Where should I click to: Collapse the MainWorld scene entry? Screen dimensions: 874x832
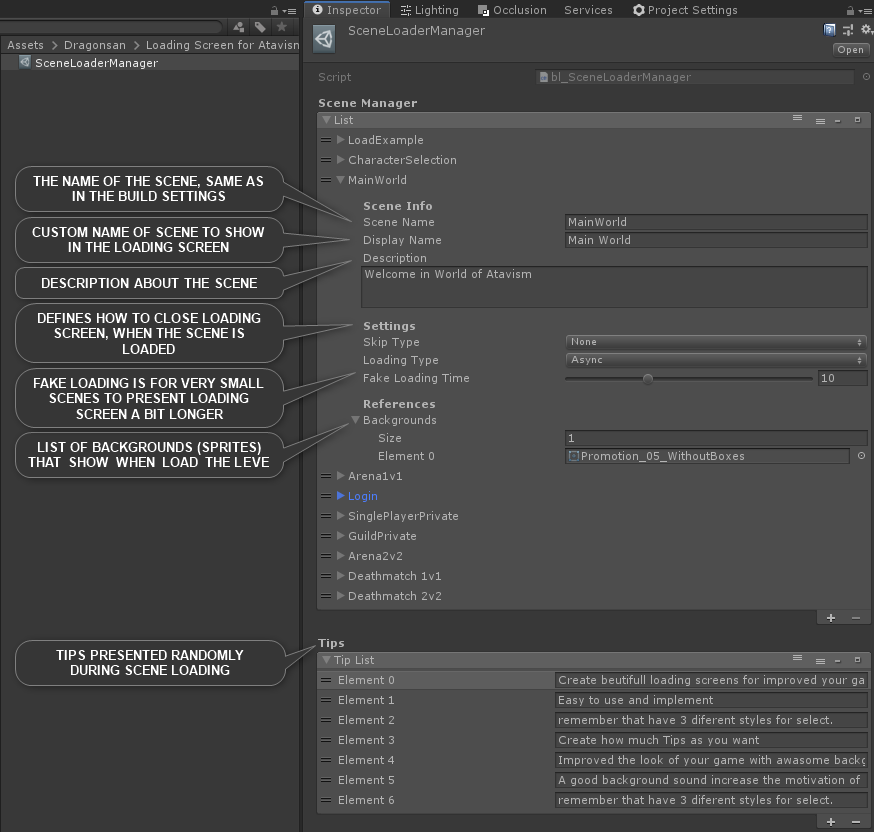(x=341, y=180)
